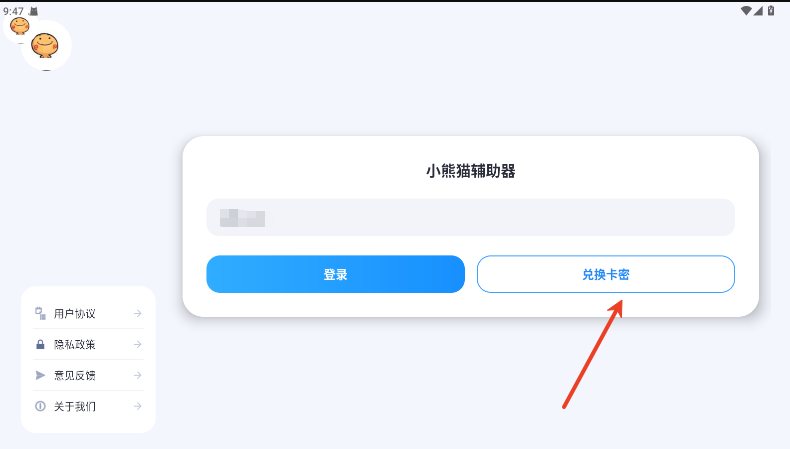Tap the battery status icon

coord(771,11)
